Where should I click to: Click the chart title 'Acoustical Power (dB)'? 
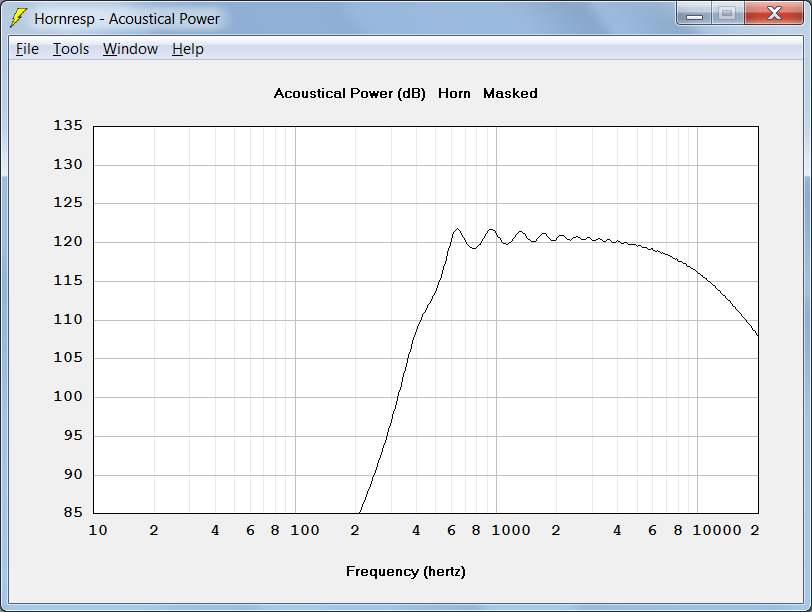(x=350, y=94)
